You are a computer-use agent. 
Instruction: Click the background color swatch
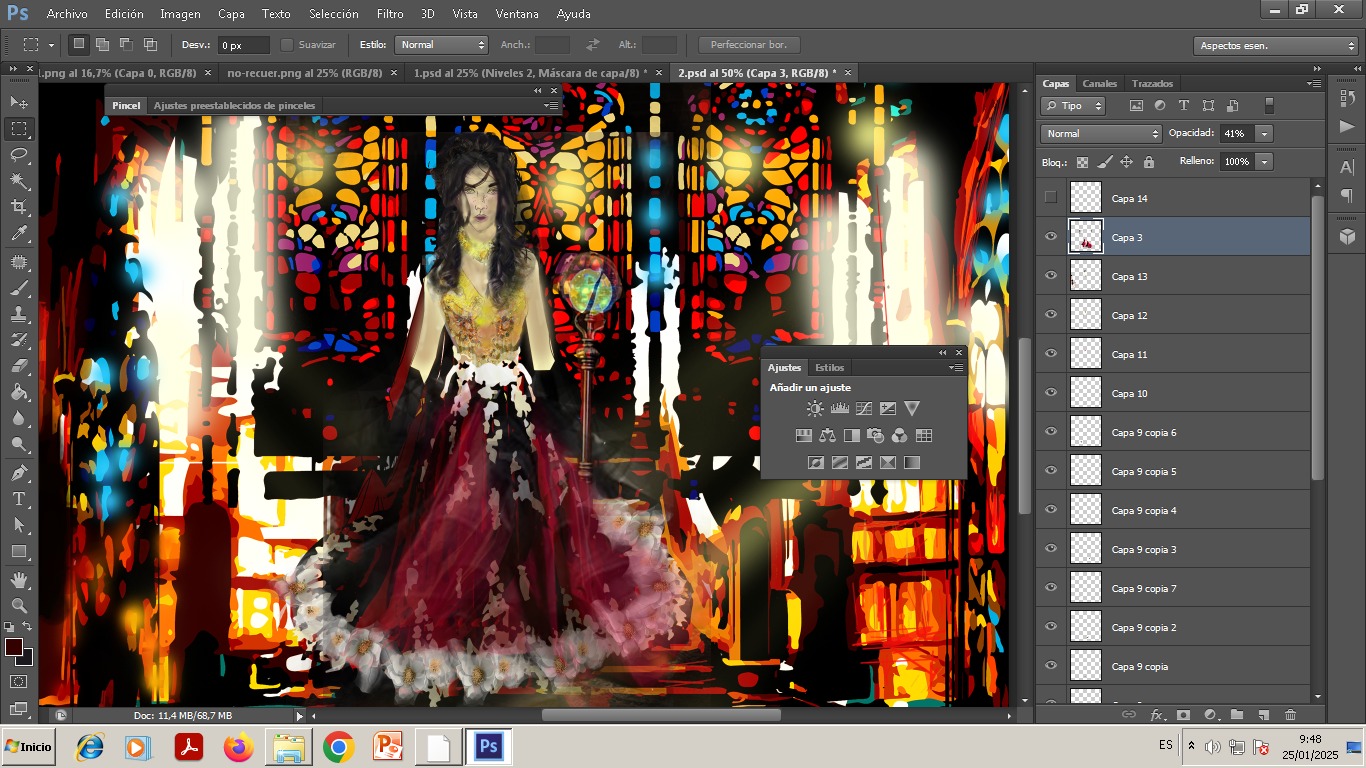25,658
